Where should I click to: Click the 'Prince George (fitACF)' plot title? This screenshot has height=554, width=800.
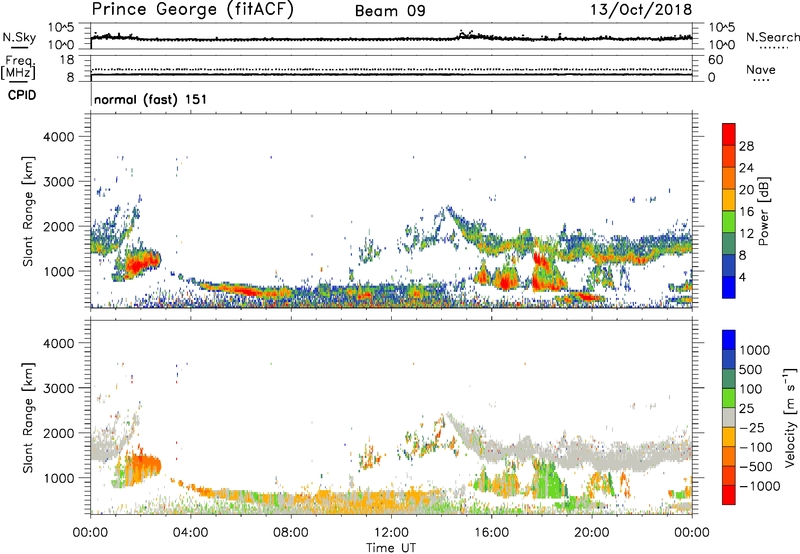(192, 9)
